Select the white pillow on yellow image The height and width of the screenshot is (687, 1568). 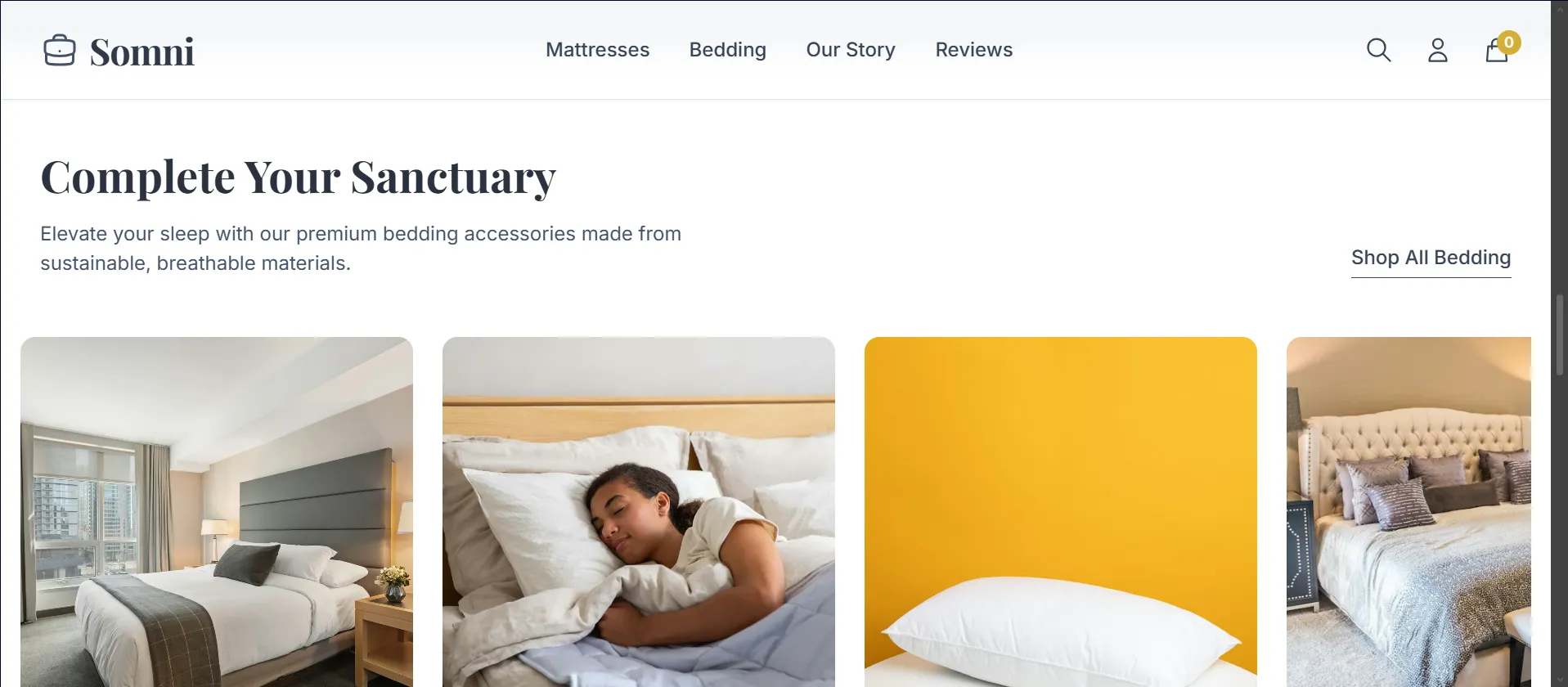click(x=1061, y=512)
